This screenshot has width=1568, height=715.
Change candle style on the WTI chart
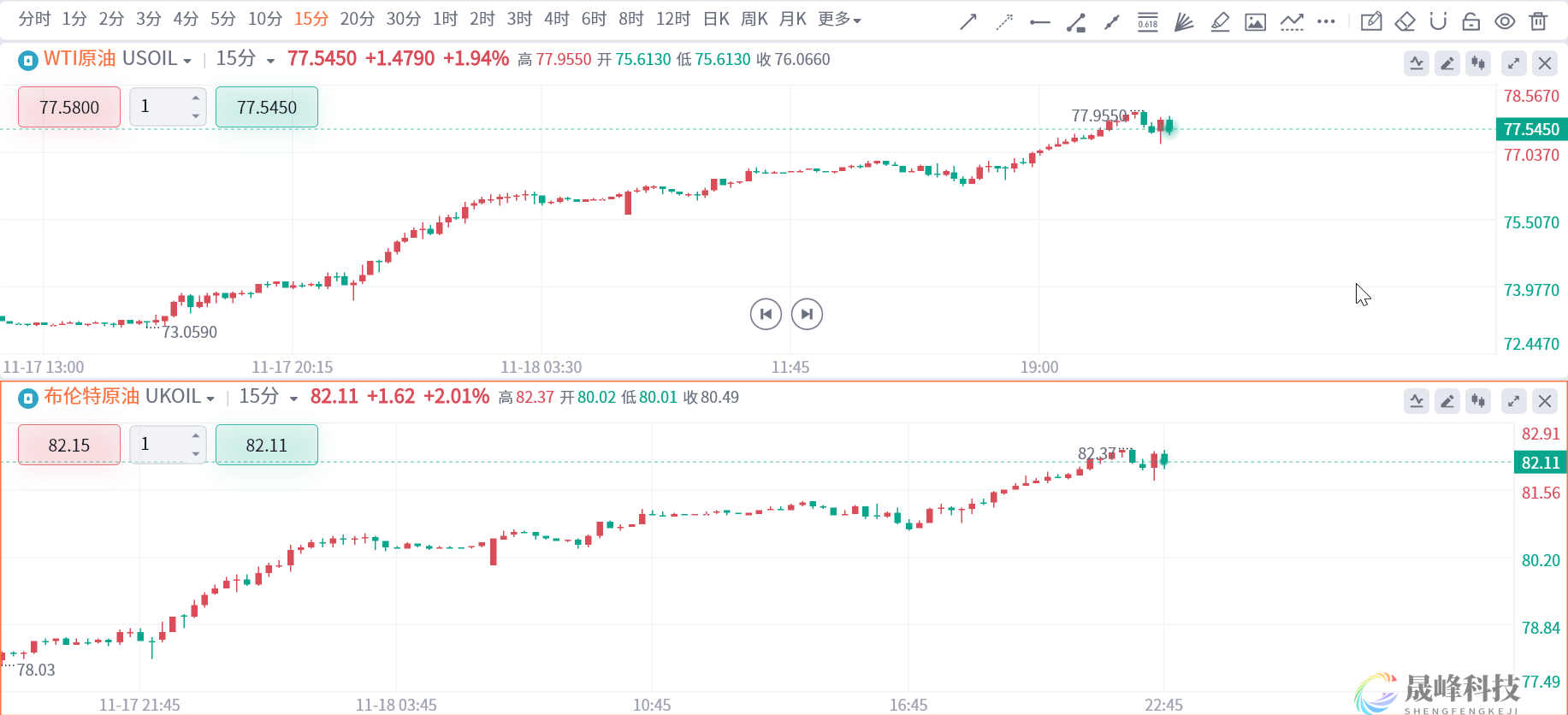(1478, 63)
